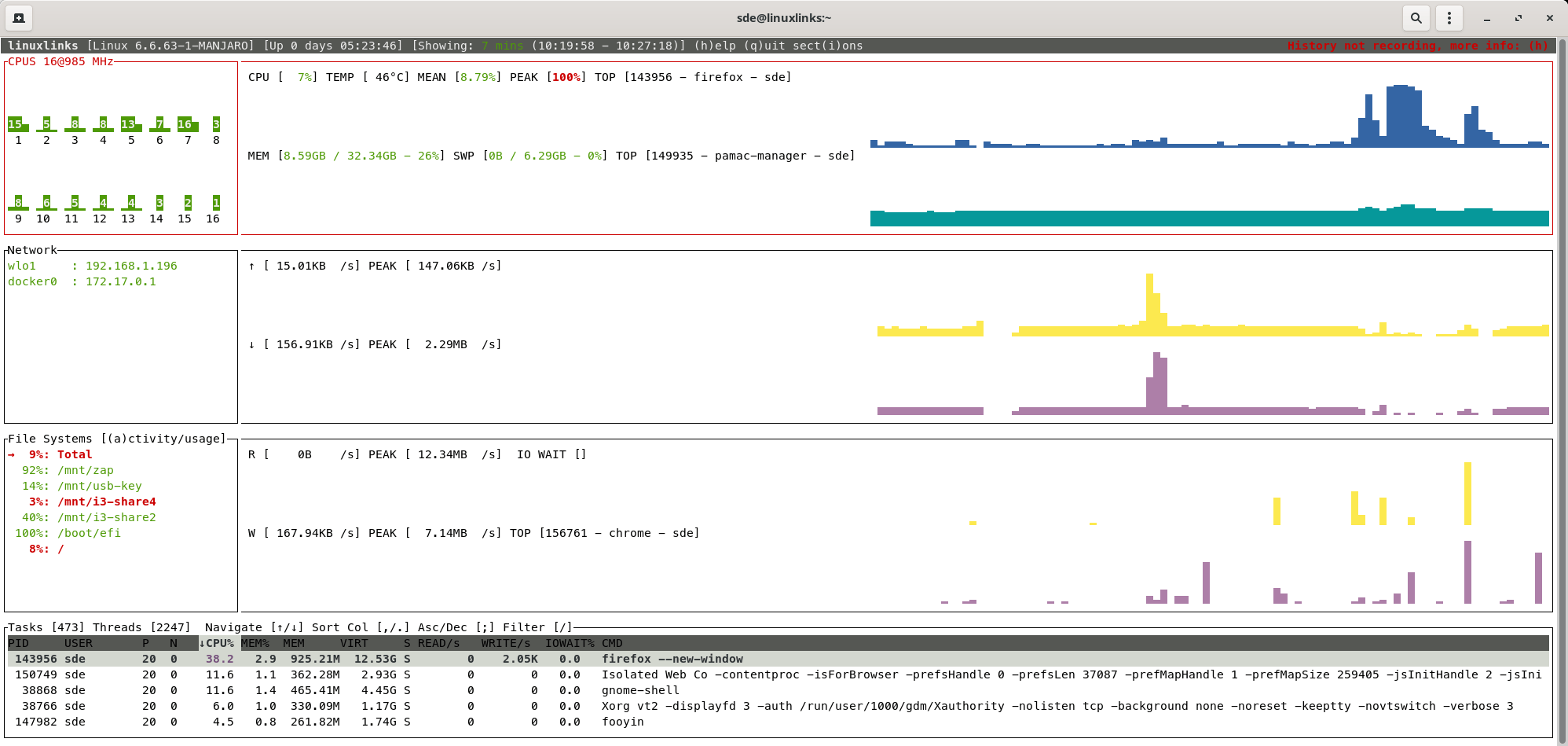Select the firefox --new-window process row
The image size is (1568, 746).
[778, 659]
